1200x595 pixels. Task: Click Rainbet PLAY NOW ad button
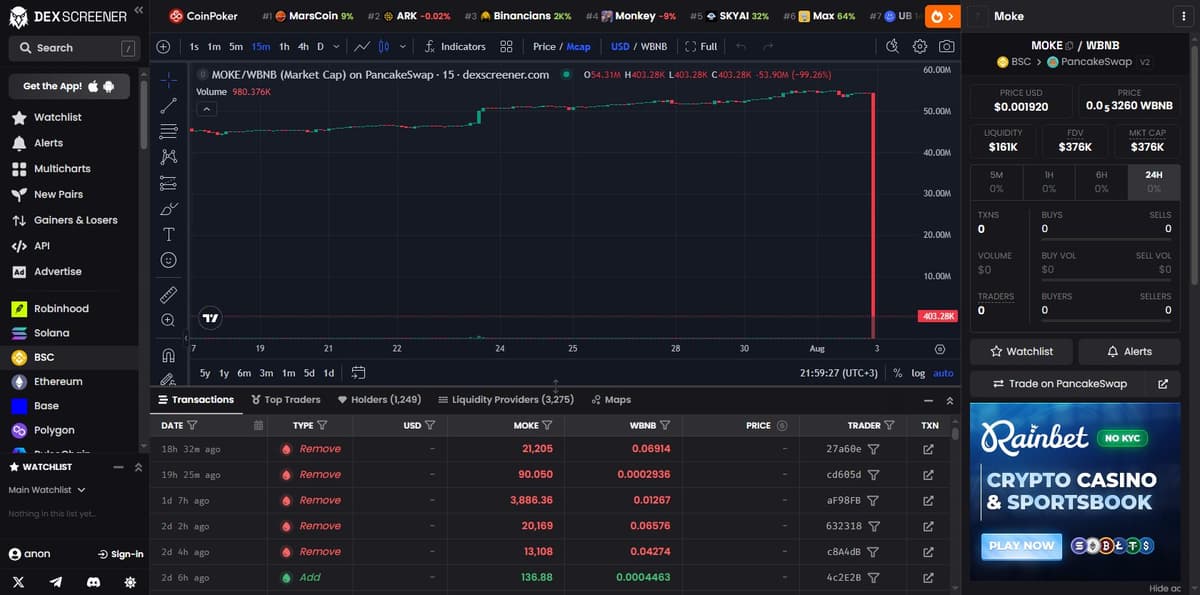tap(1021, 545)
